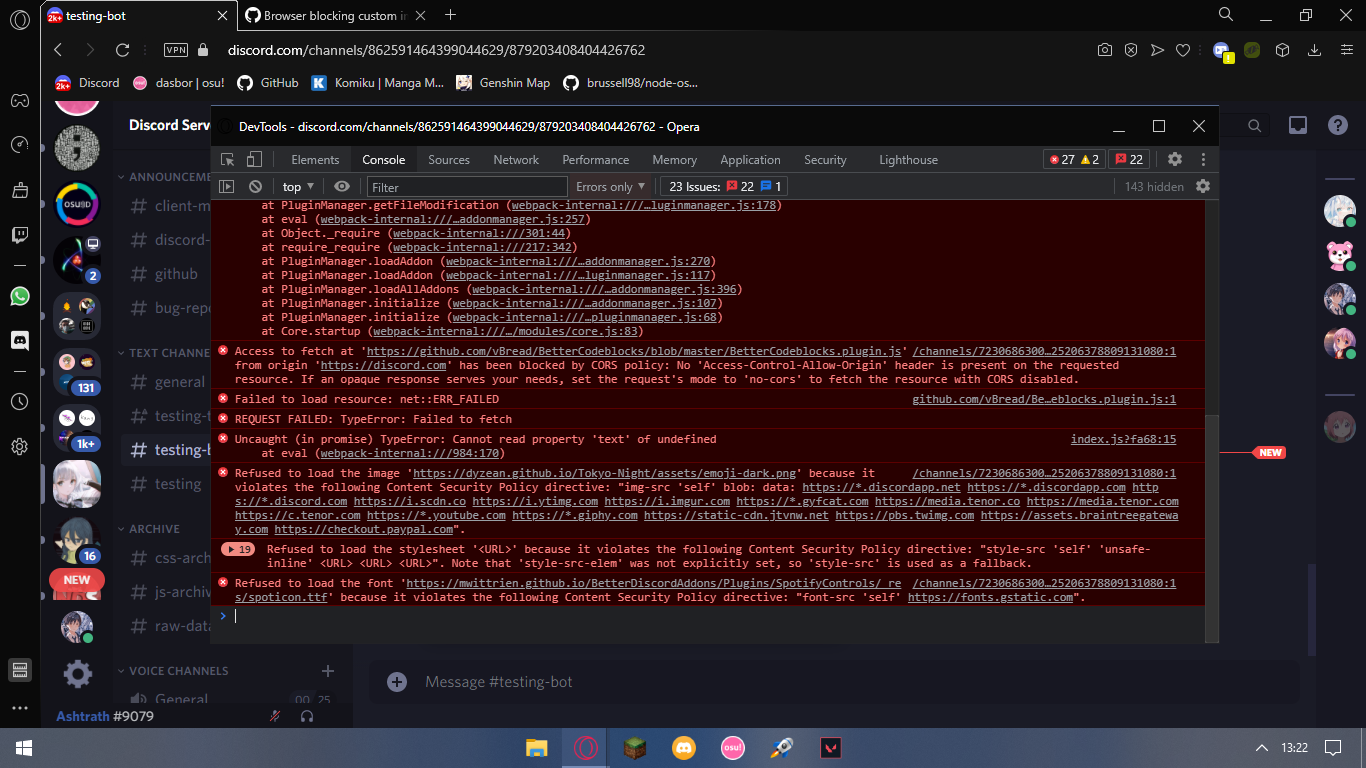
Task: Open the Twitch icon in the Opera sidebar
Action: [x=19, y=235]
